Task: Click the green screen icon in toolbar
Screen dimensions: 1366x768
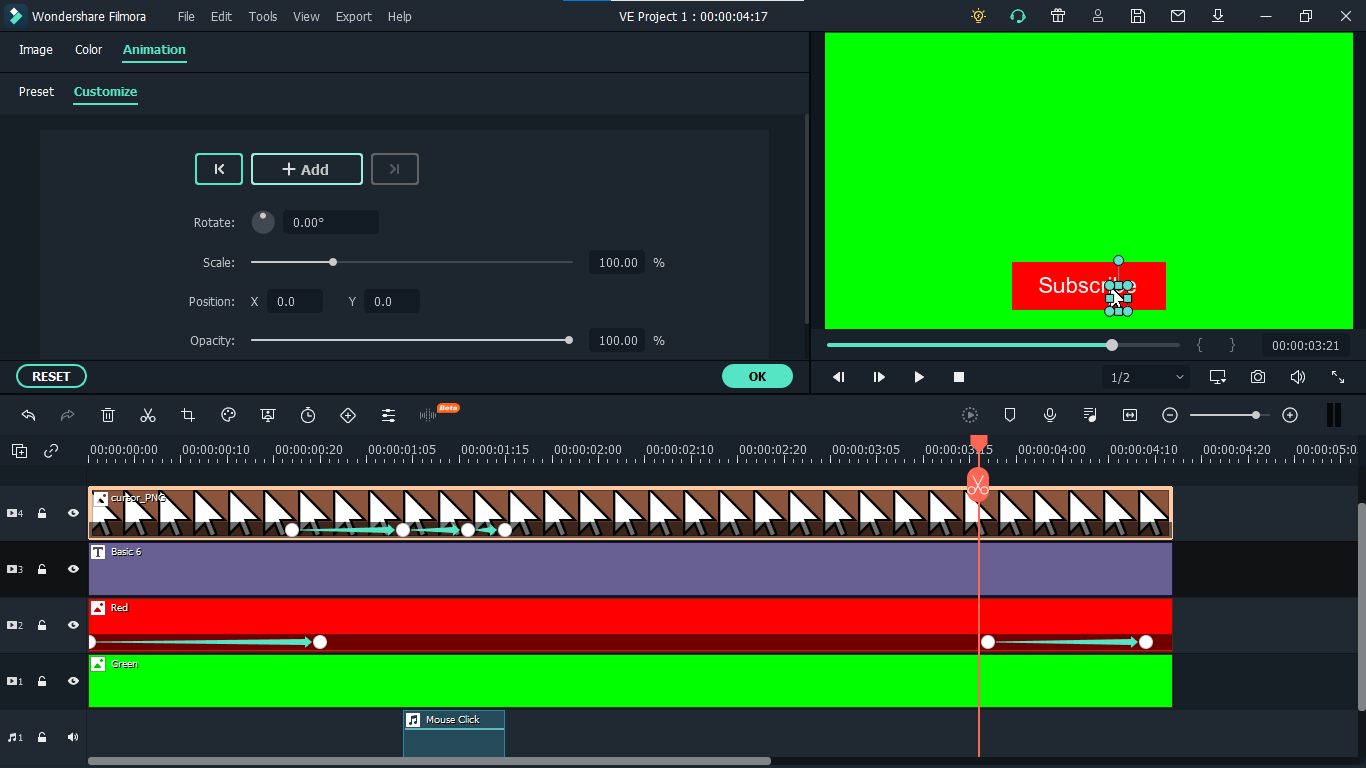Action: [x=268, y=415]
